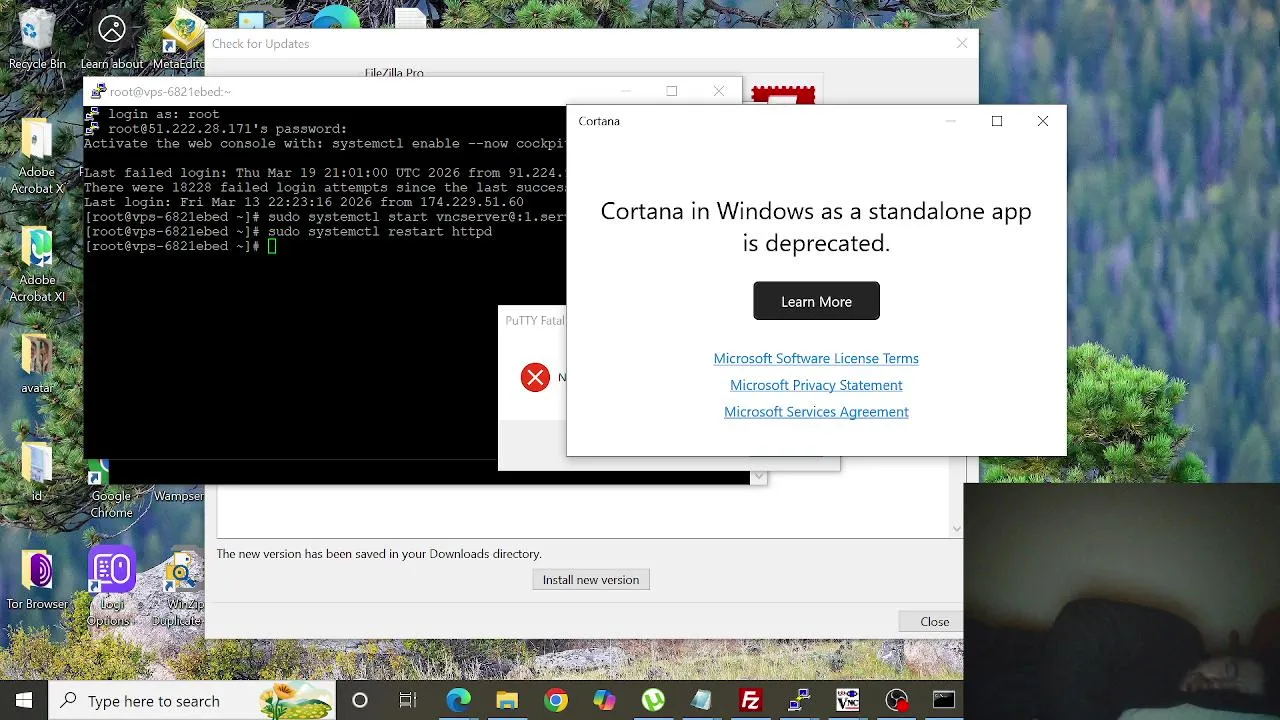Image resolution: width=1280 pixels, height=720 pixels.
Task: Open the Windows Start menu
Action: [x=24, y=700]
